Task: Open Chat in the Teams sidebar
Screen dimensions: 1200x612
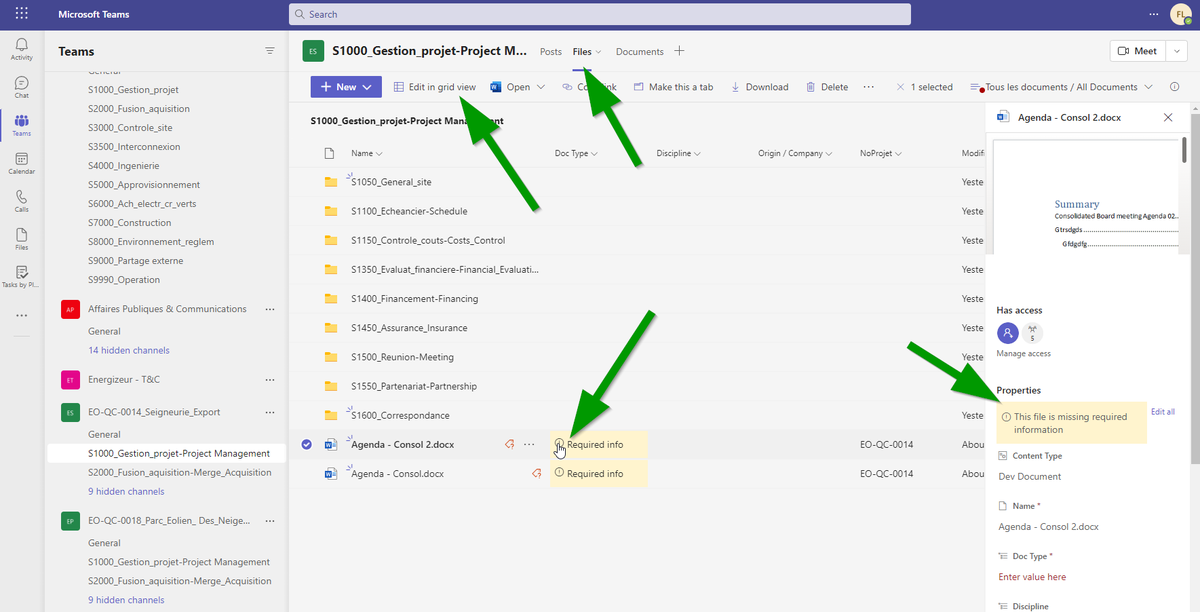Action: (x=22, y=87)
